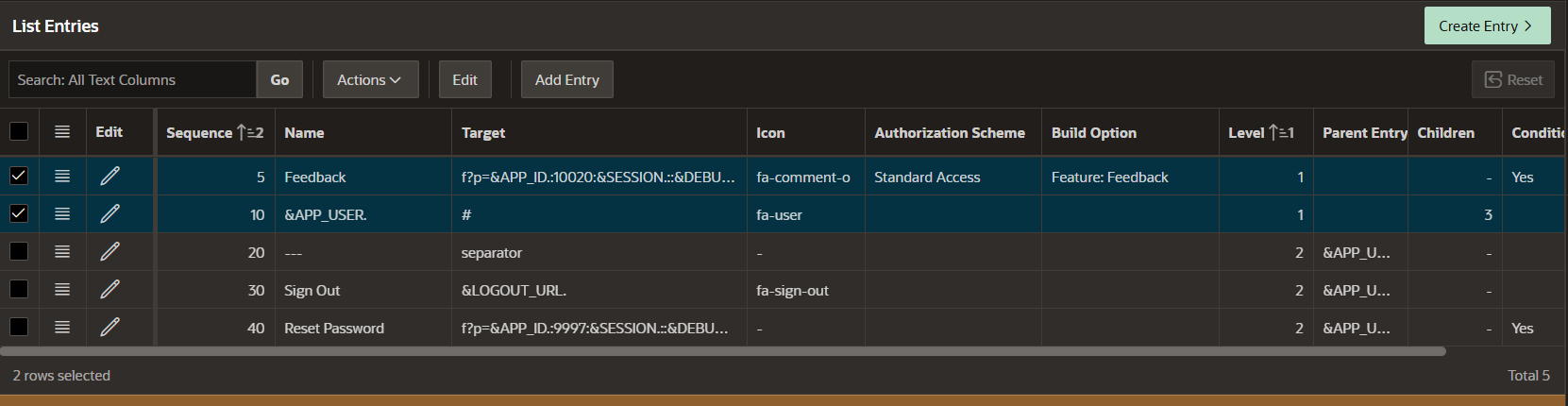Open row actions menu for Feedback
Screen dimensions: 1568x406
pyautogui.click(x=62, y=177)
